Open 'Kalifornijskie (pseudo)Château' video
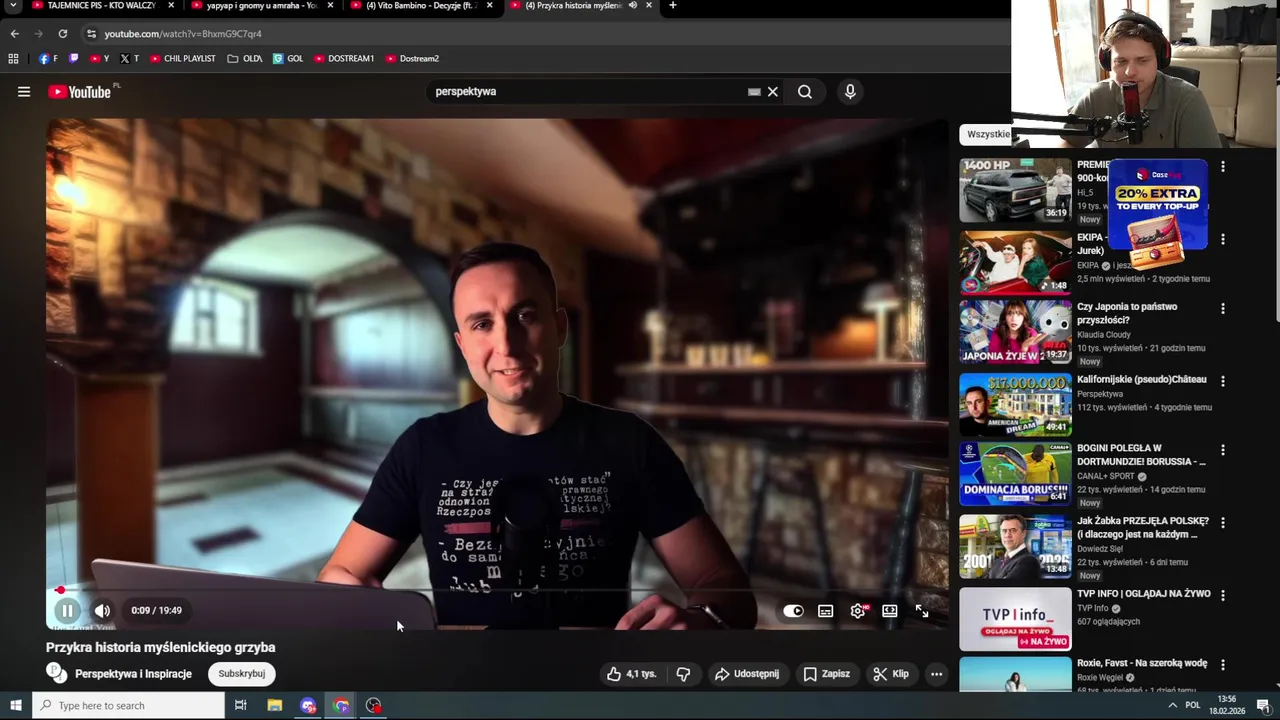Viewport: 1280px width, 720px height. pyautogui.click(x=1141, y=380)
